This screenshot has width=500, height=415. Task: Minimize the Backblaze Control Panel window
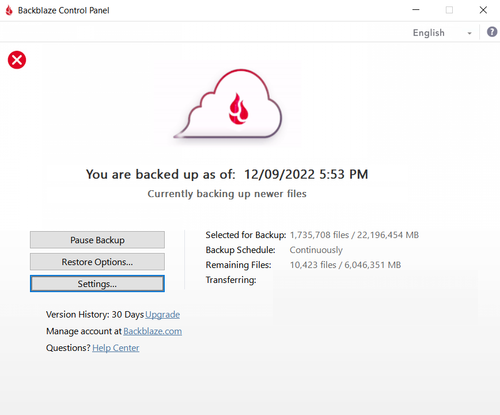(x=416, y=10)
